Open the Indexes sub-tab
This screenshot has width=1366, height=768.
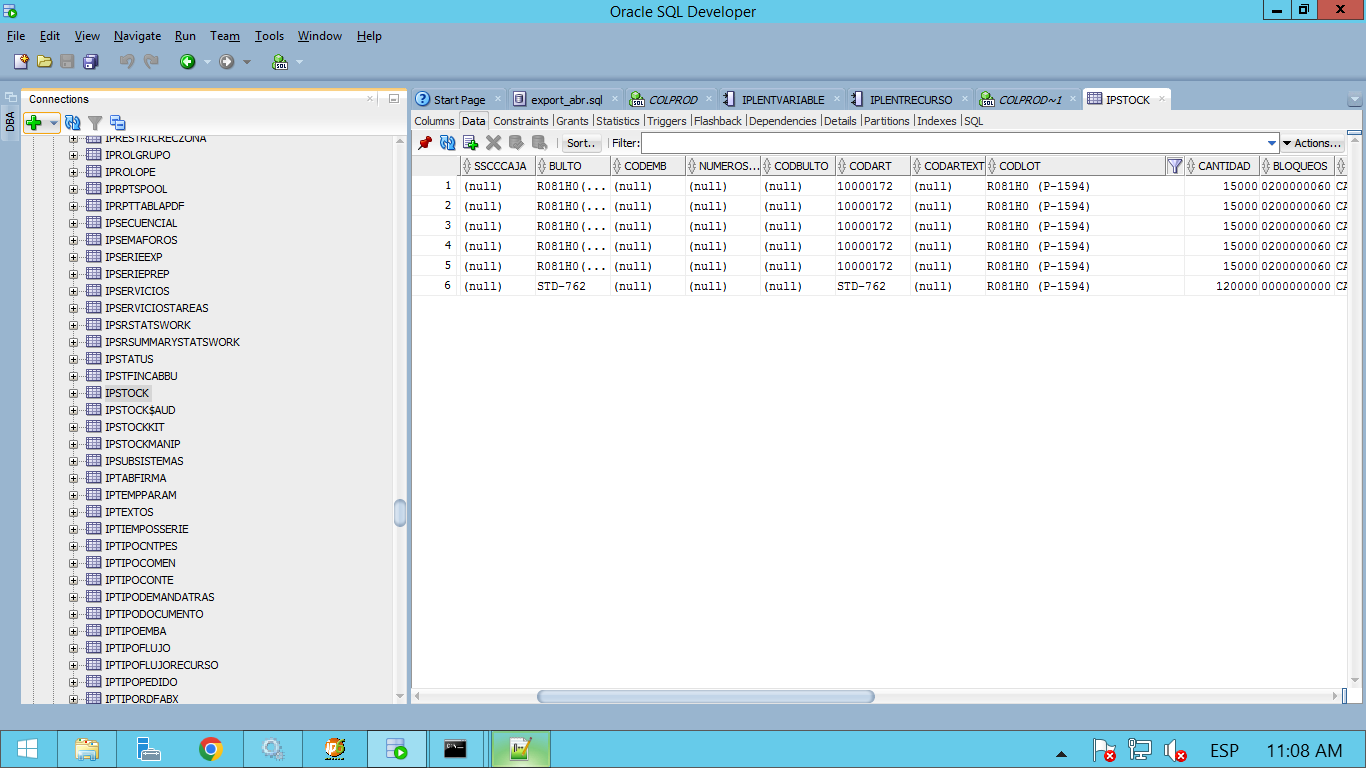[937, 121]
